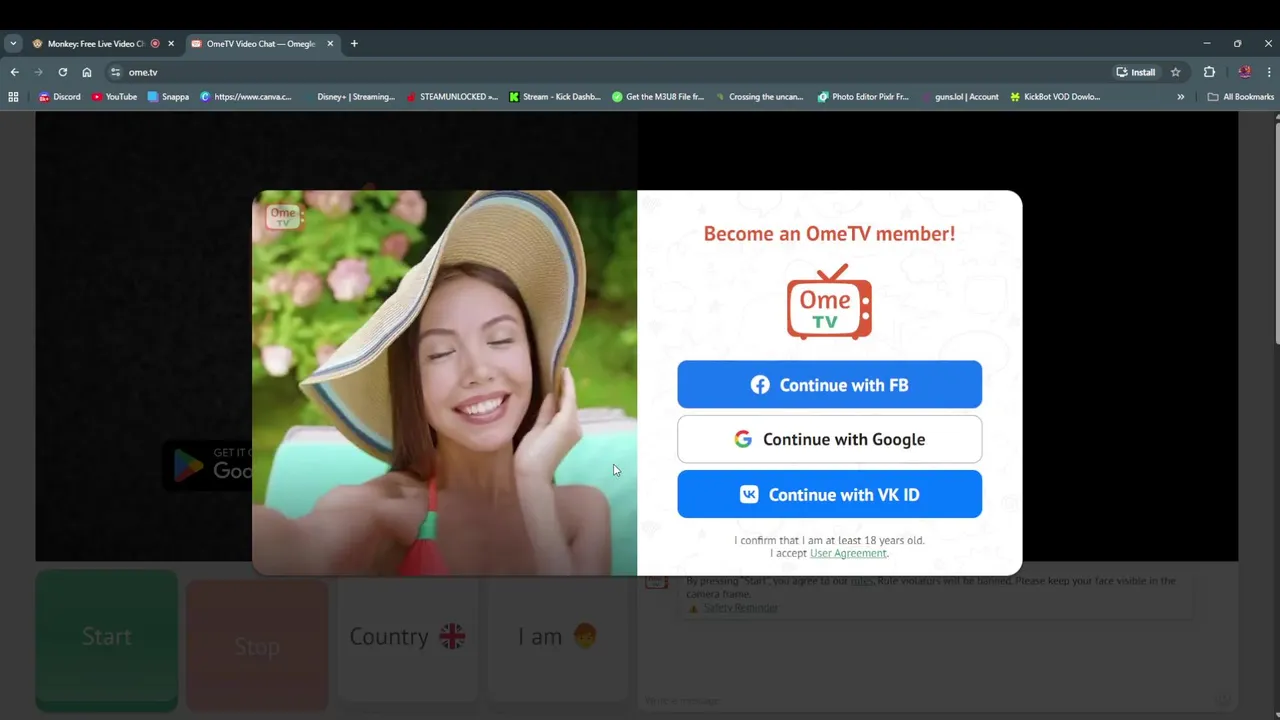Screen dimensions: 1280x720
Task: Reload the ome.tv page
Action: click(62, 72)
